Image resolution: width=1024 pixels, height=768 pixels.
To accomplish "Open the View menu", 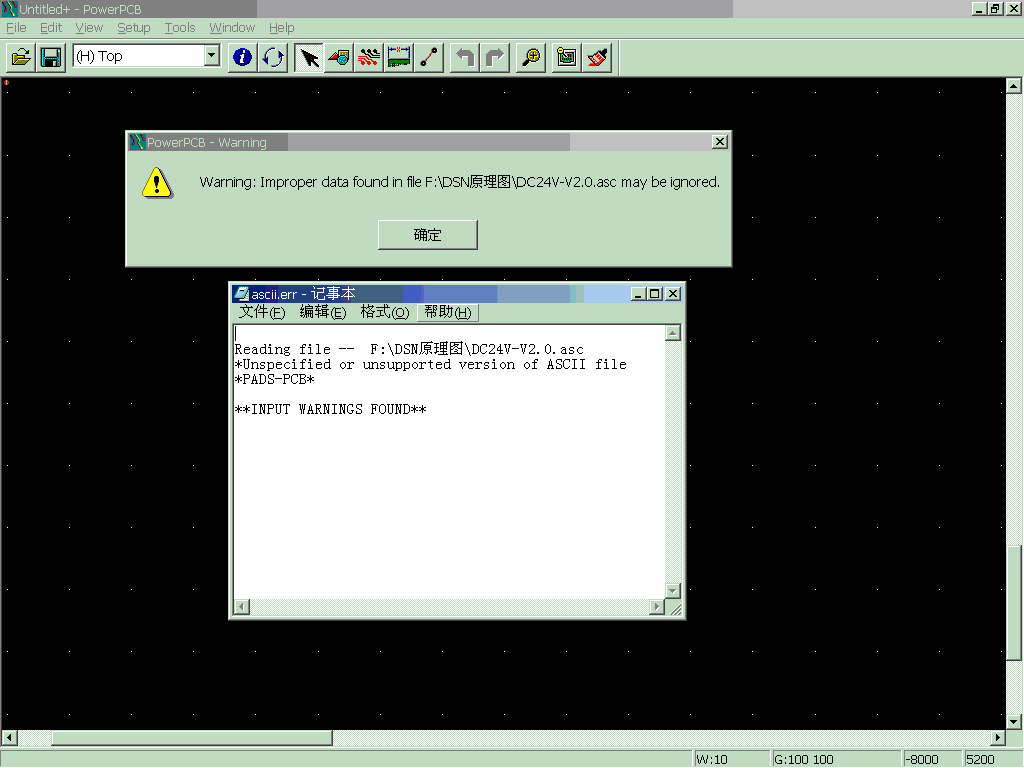I will (89, 27).
